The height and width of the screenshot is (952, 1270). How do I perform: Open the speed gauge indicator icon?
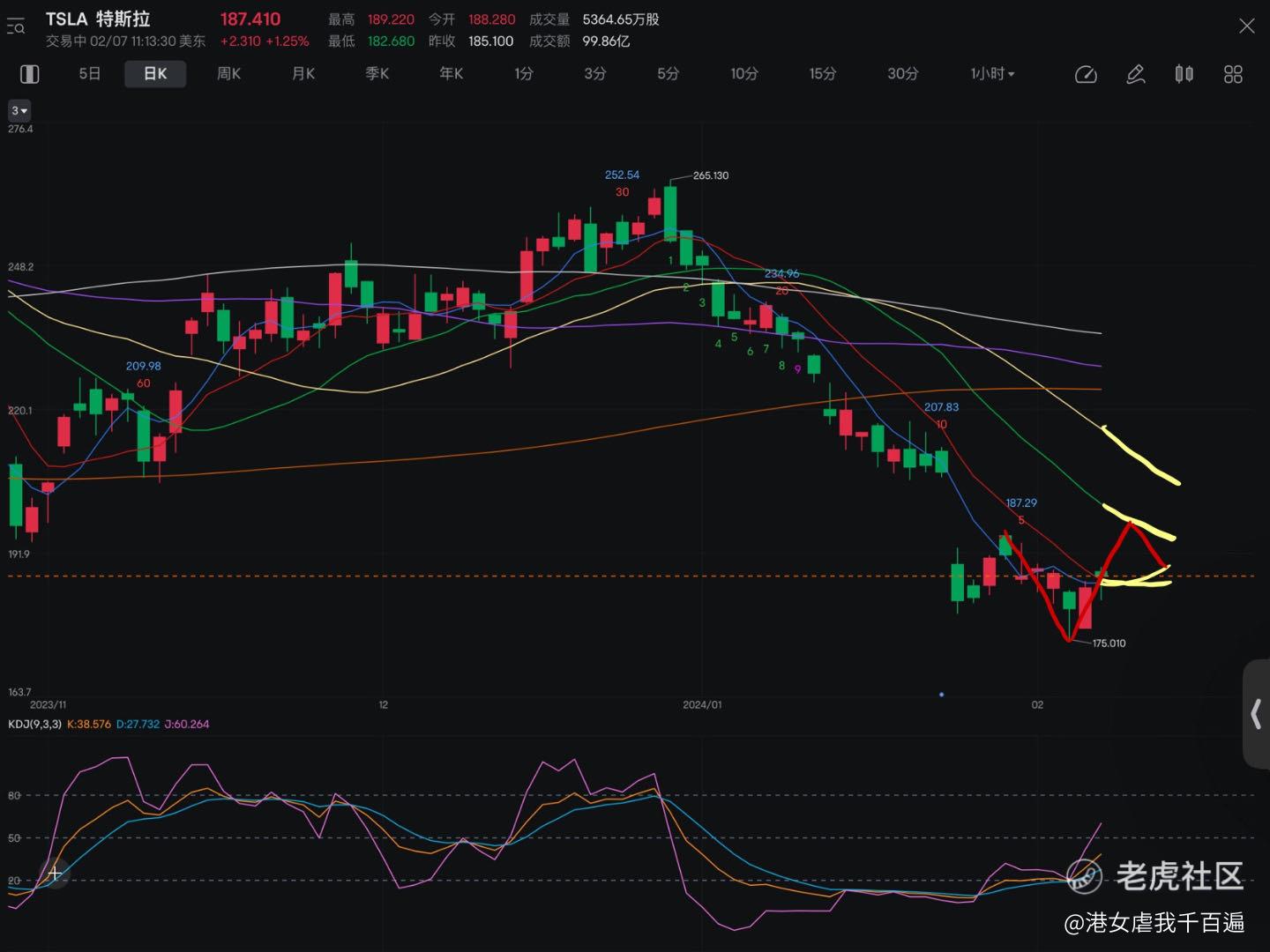coord(1086,75)
